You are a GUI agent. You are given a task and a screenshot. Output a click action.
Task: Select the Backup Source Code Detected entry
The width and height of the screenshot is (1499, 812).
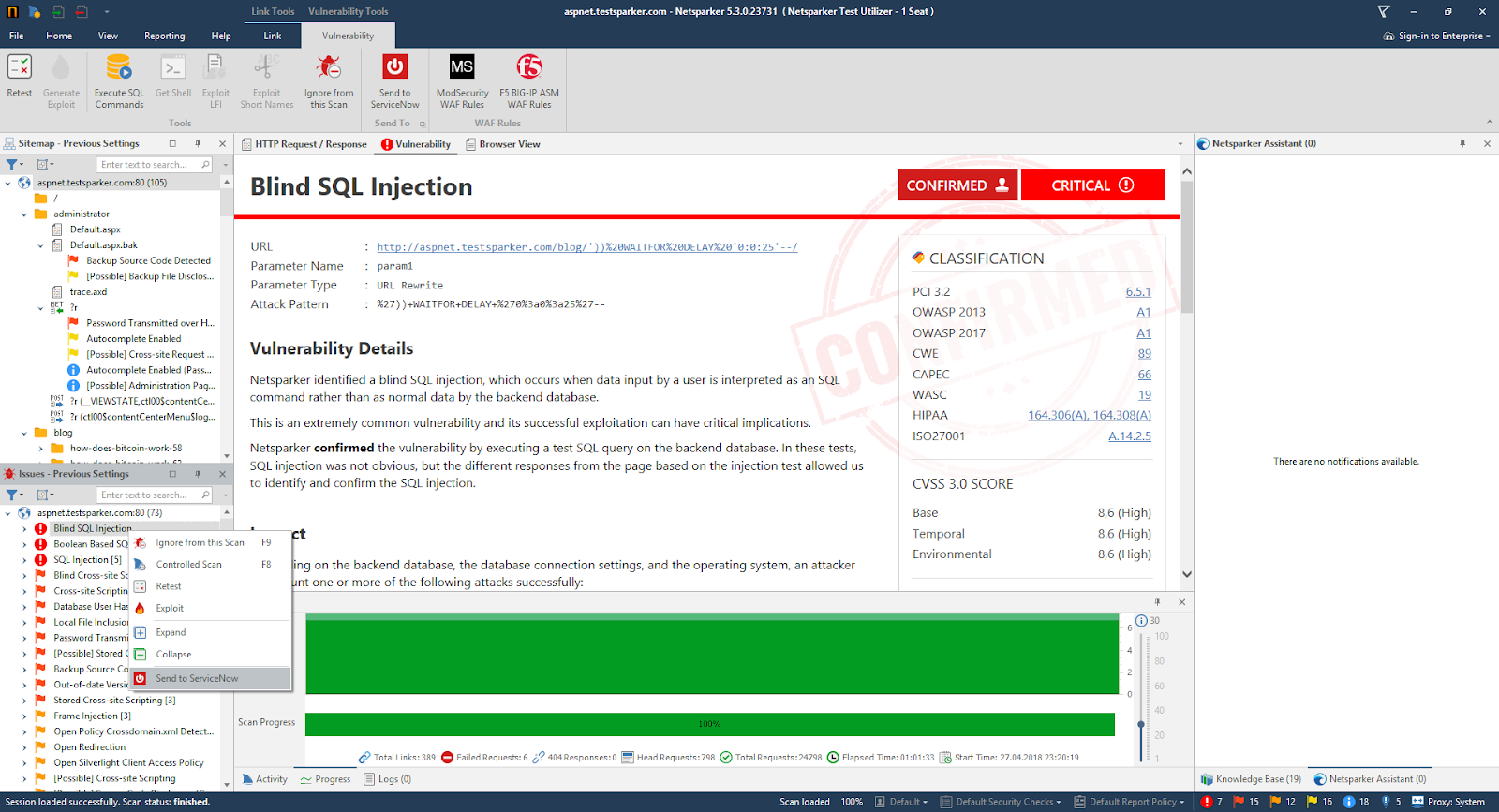[148, 261]
